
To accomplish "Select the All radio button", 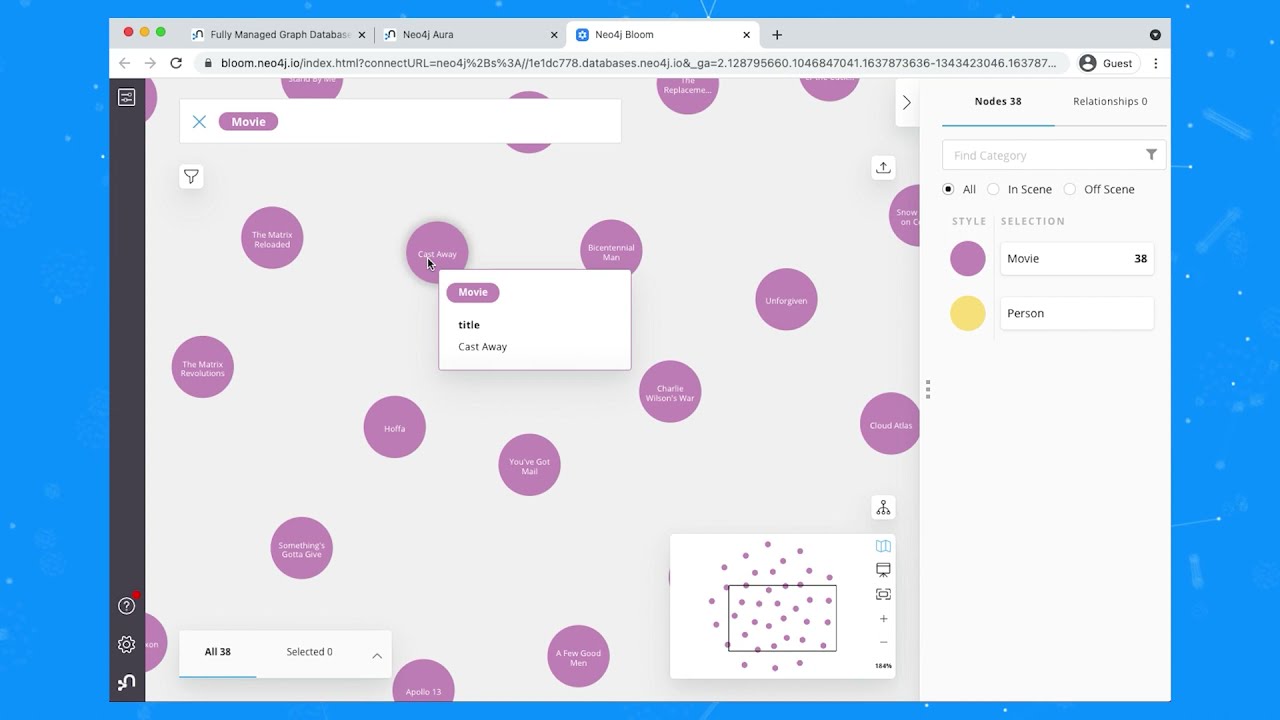I will pos(948,189).
